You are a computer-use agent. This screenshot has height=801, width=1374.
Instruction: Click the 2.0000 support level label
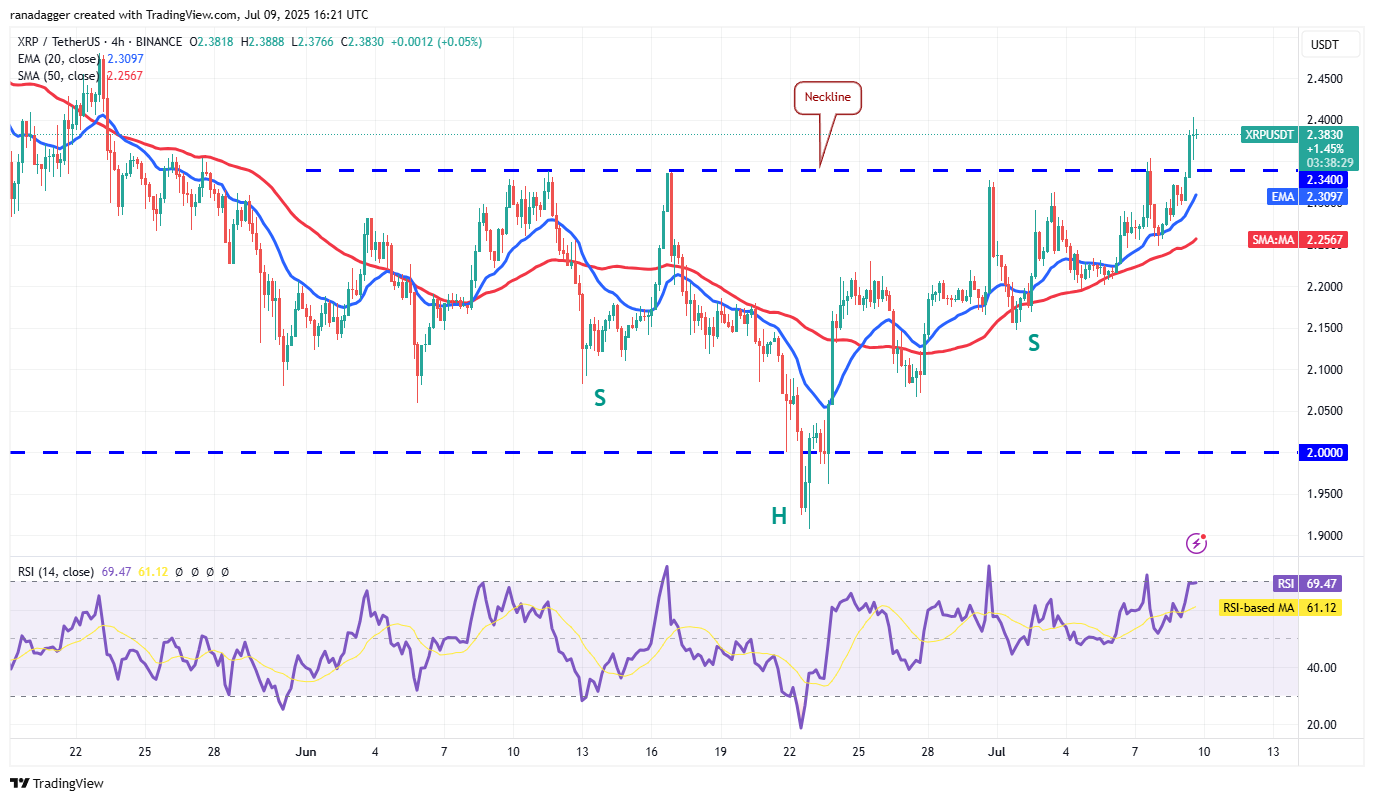coord(1326,453)
